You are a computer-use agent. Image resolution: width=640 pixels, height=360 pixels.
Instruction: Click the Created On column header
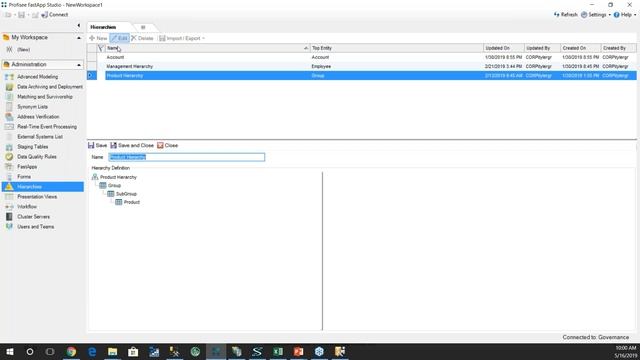[580, 48]
